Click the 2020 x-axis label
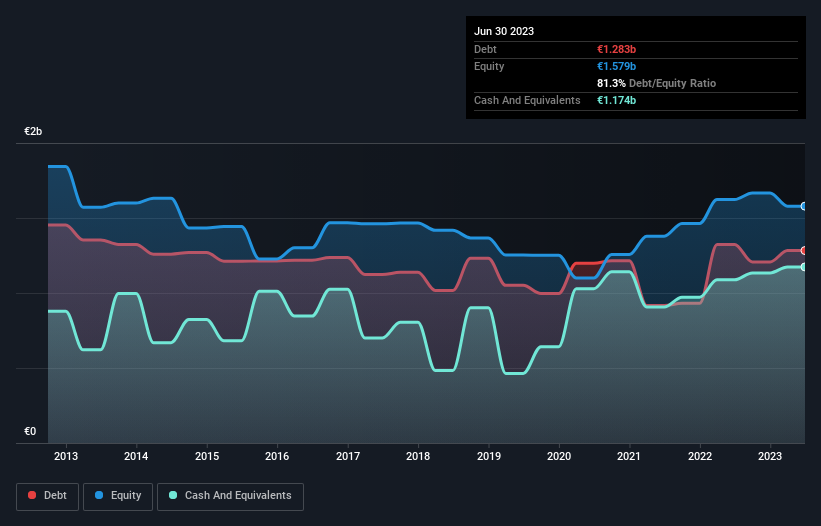 [x=559, y=456]
